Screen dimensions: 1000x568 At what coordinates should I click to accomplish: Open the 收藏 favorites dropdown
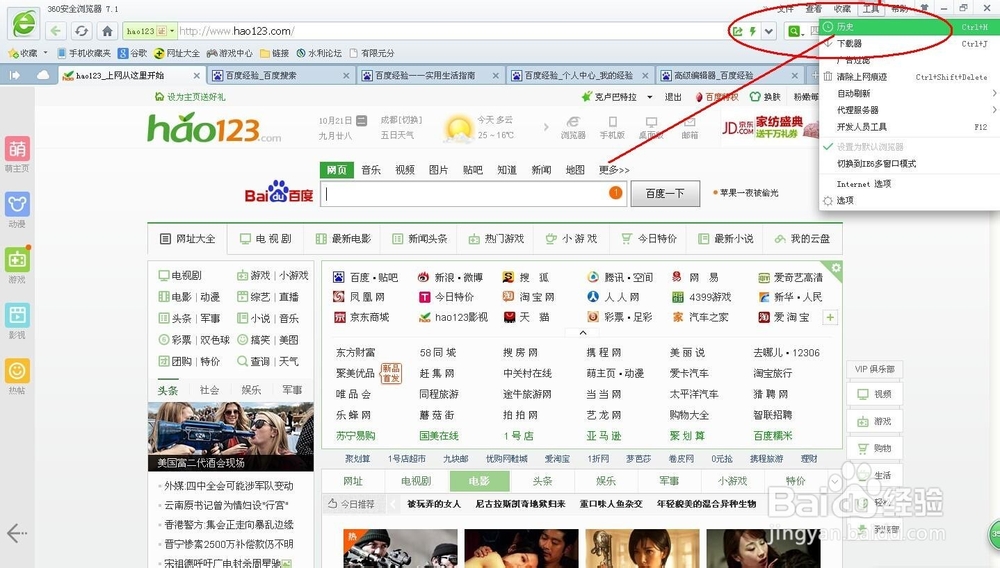(x=28, y=53)
